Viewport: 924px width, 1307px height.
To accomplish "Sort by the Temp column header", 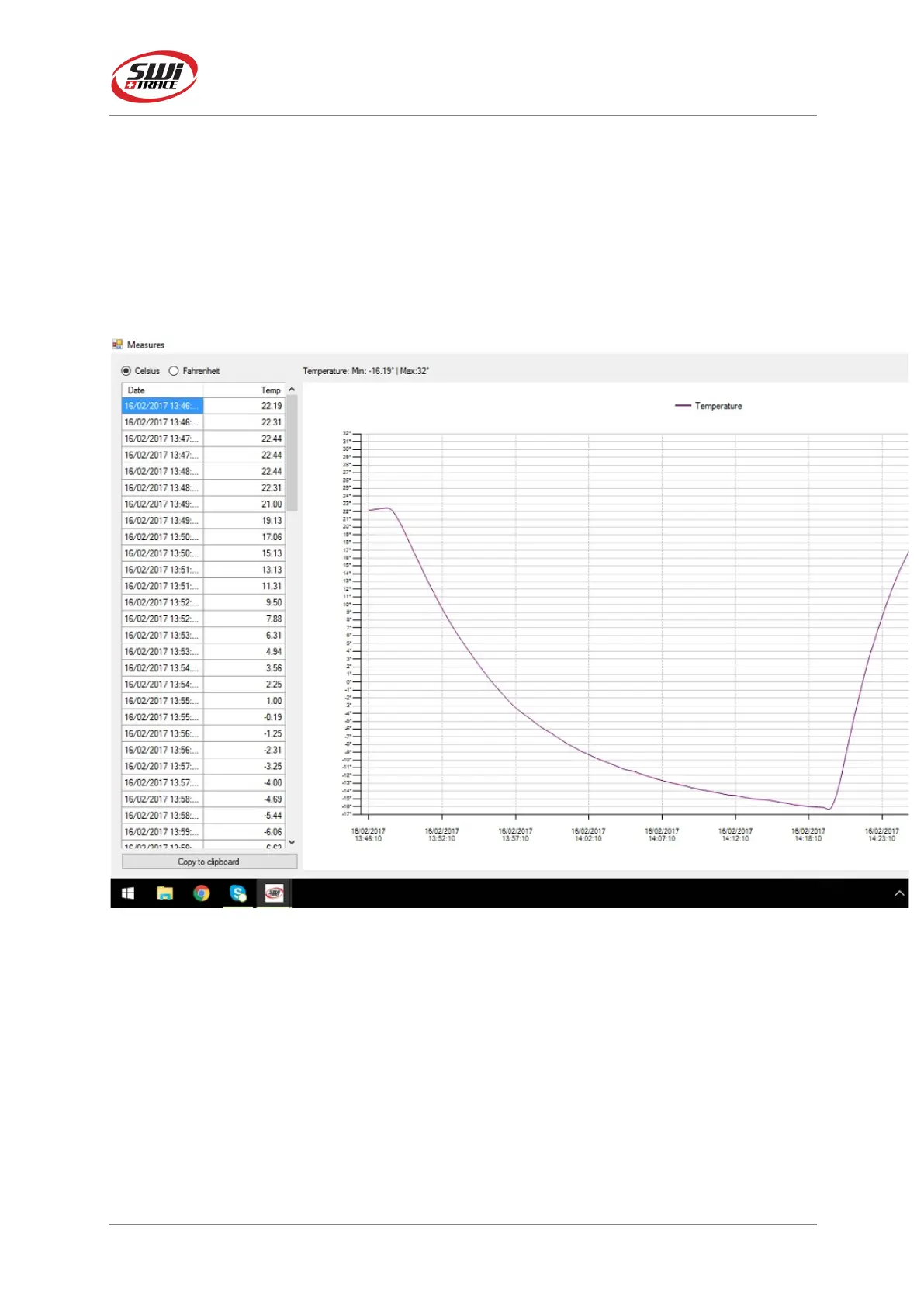I will point(244,390).
